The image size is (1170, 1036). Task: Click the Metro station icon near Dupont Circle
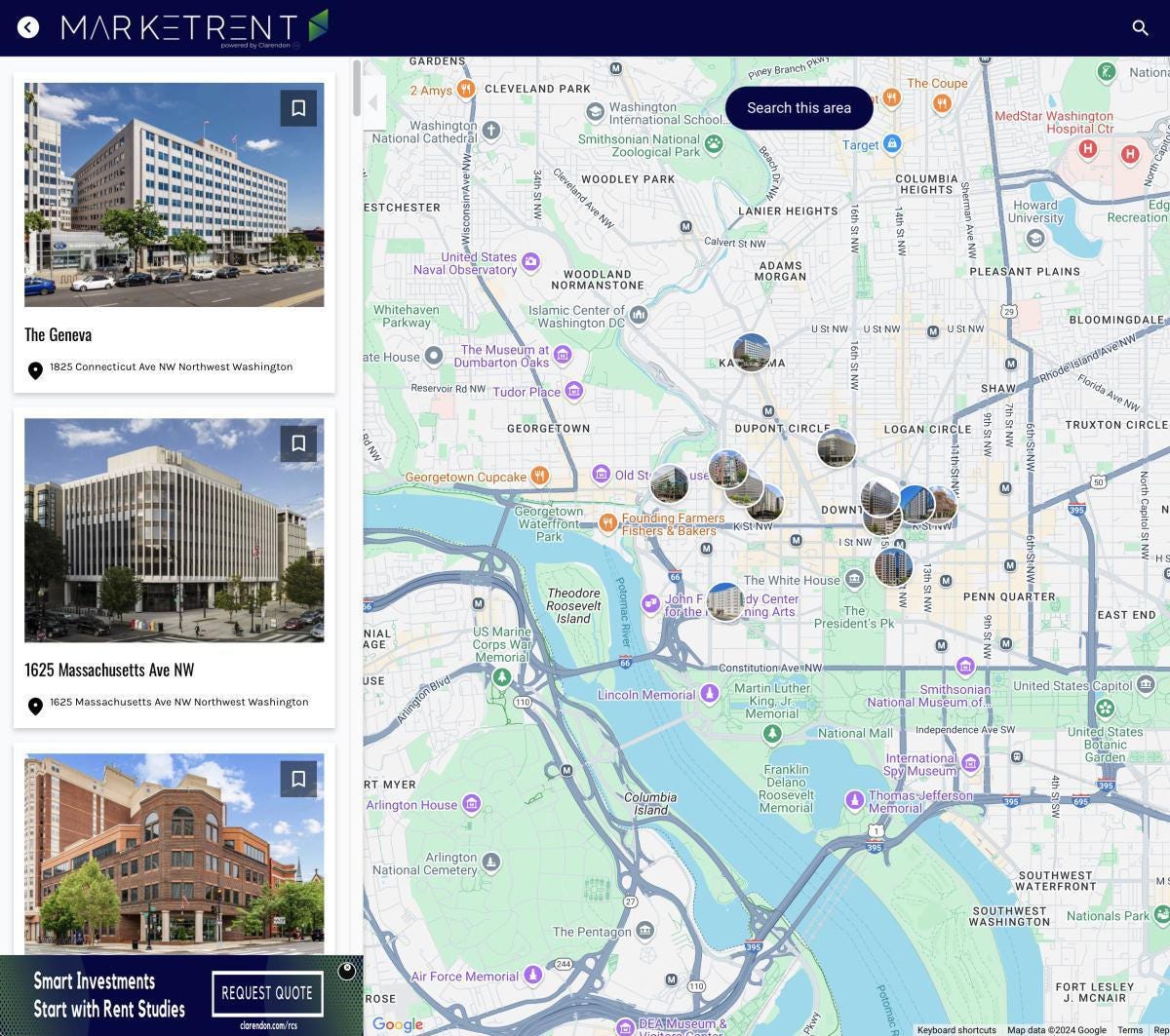769,410
